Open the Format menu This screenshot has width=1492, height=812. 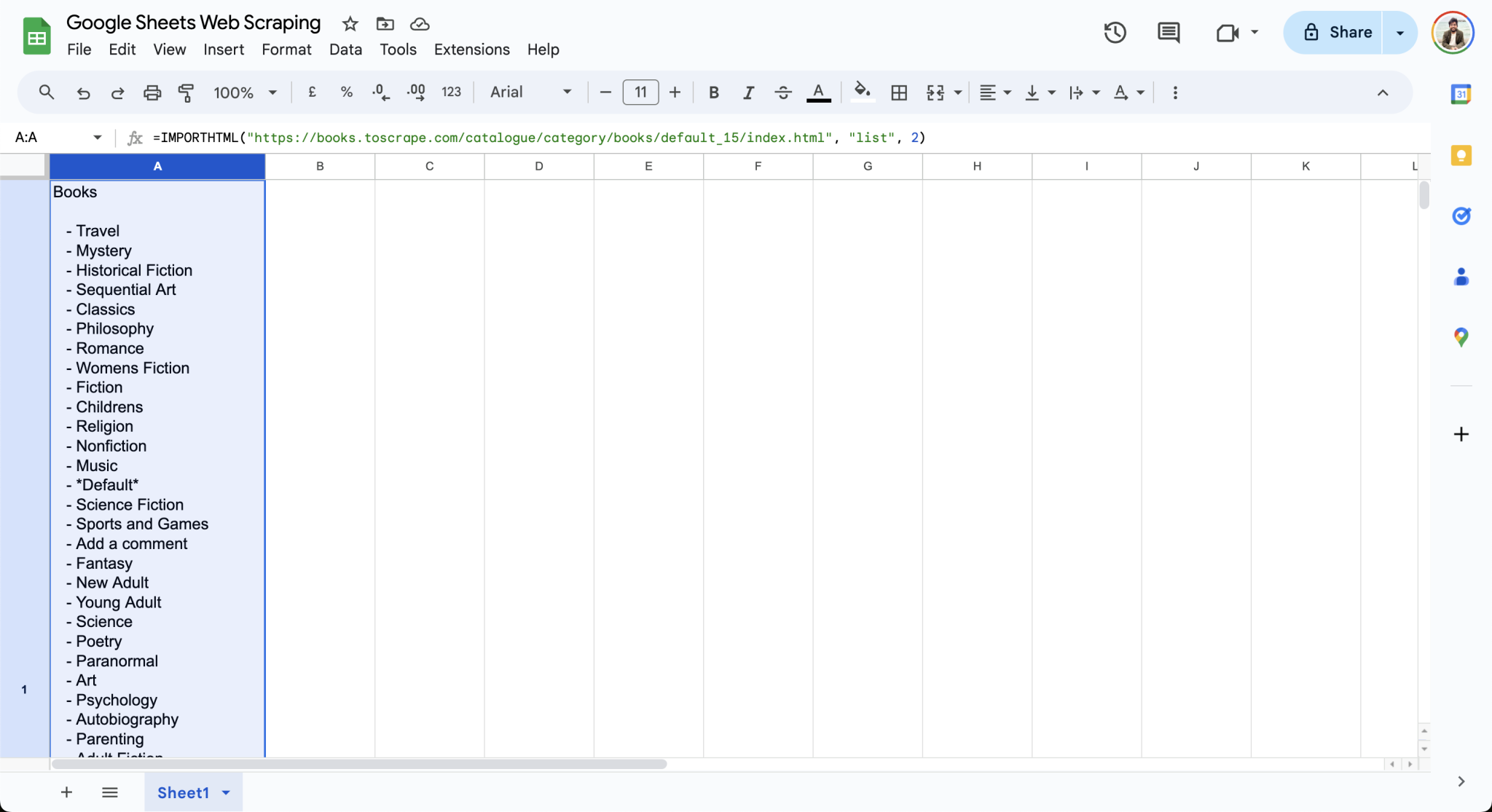286,50
